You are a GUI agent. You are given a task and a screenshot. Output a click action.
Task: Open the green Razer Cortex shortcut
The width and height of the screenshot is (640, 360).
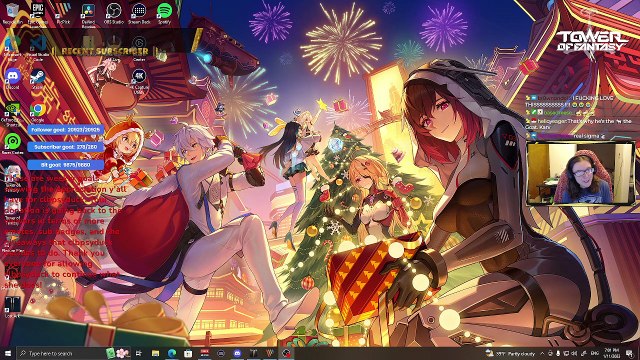click(13, 144)
